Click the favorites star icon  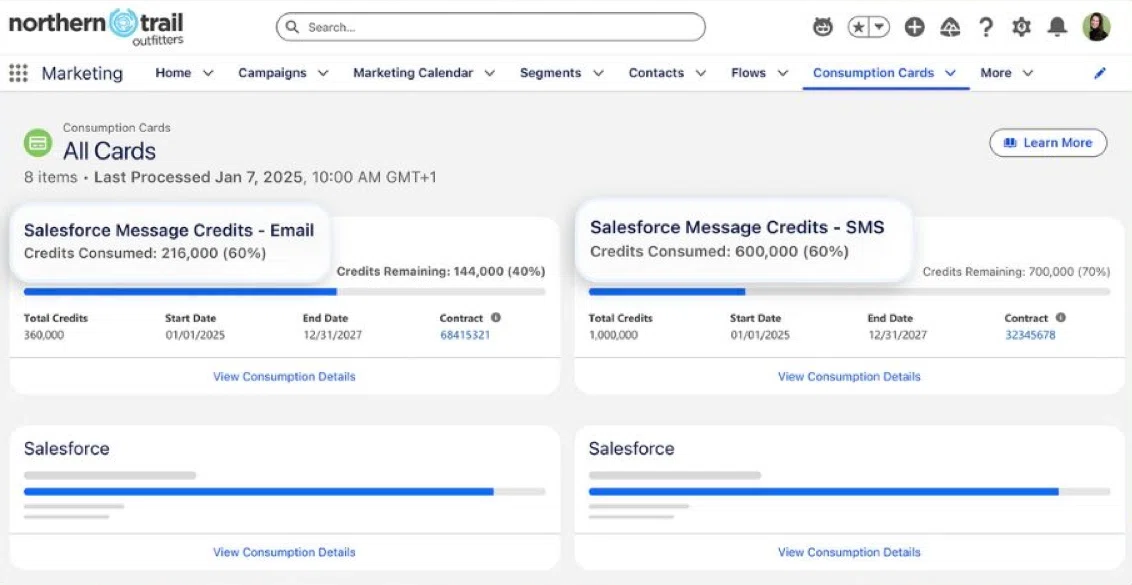click(x=858, y=27)
